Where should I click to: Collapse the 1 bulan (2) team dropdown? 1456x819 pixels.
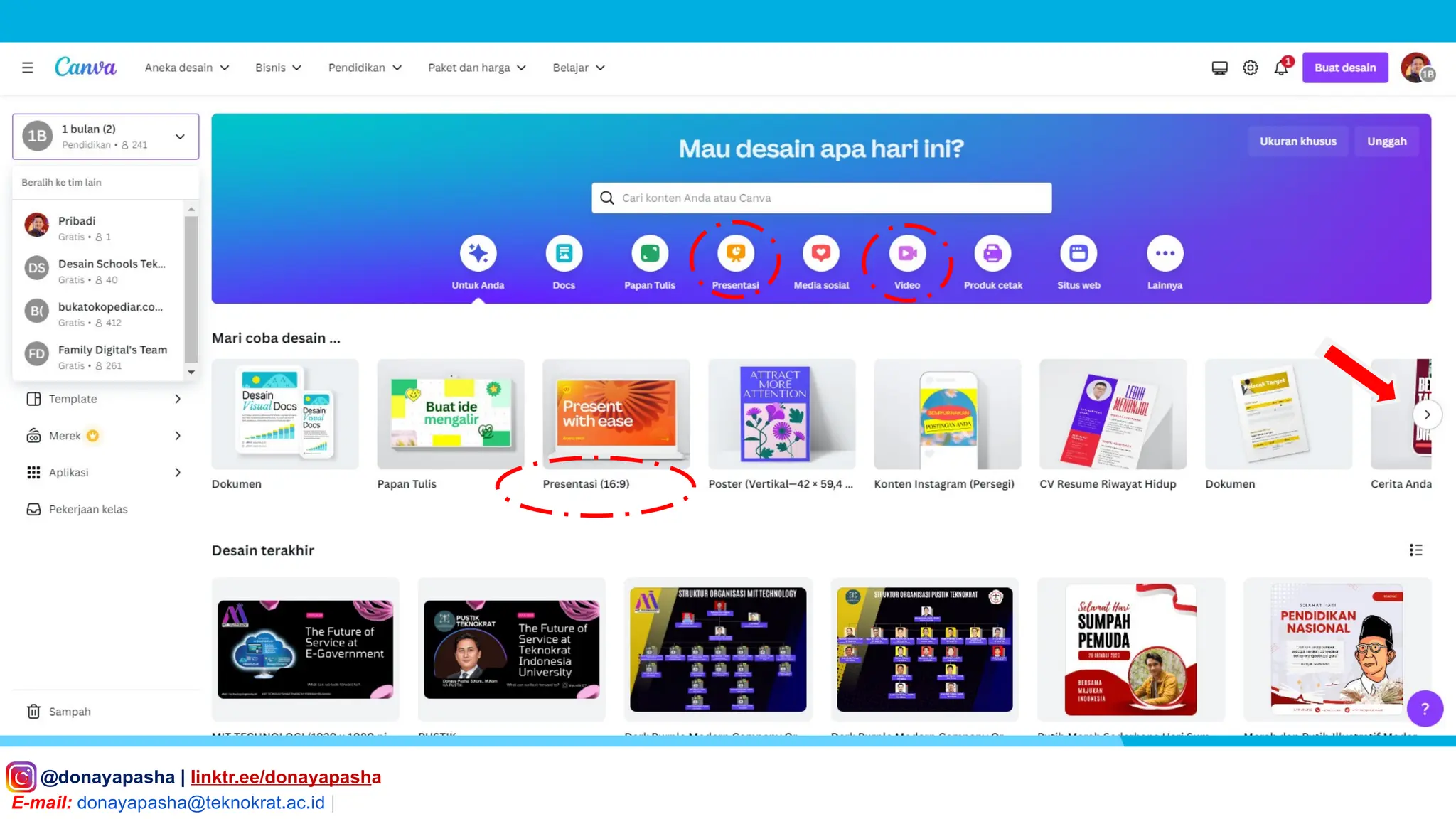[x=181, y=136]
